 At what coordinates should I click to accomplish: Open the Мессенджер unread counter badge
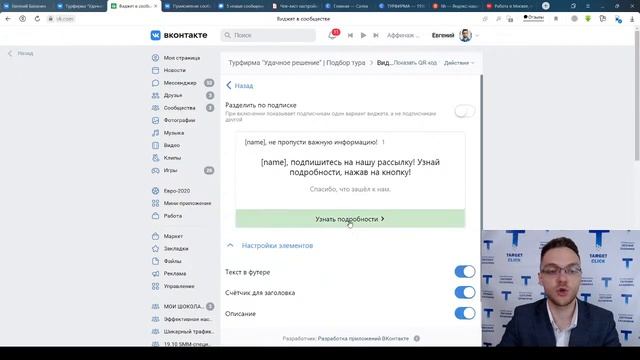tap(209, 83)
